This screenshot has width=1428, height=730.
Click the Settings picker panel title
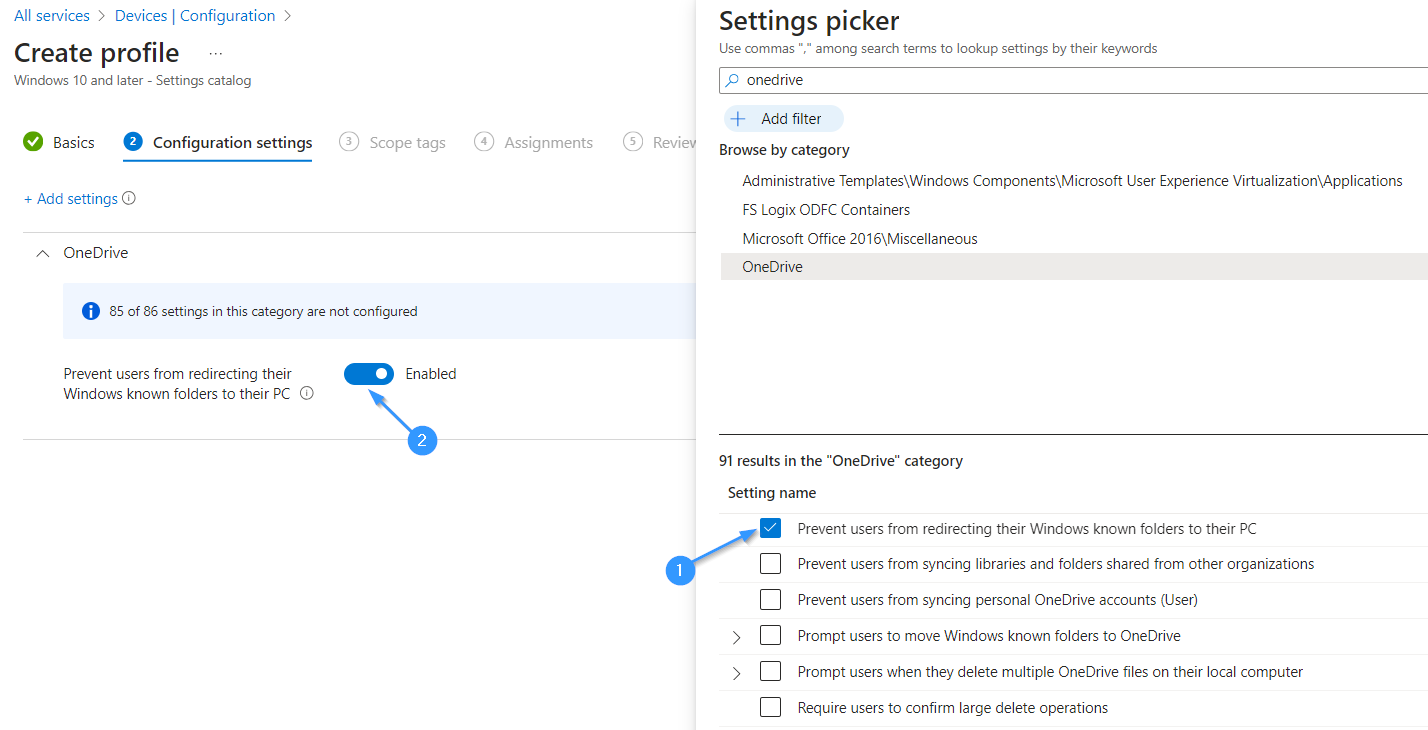(x=809, y=20)
